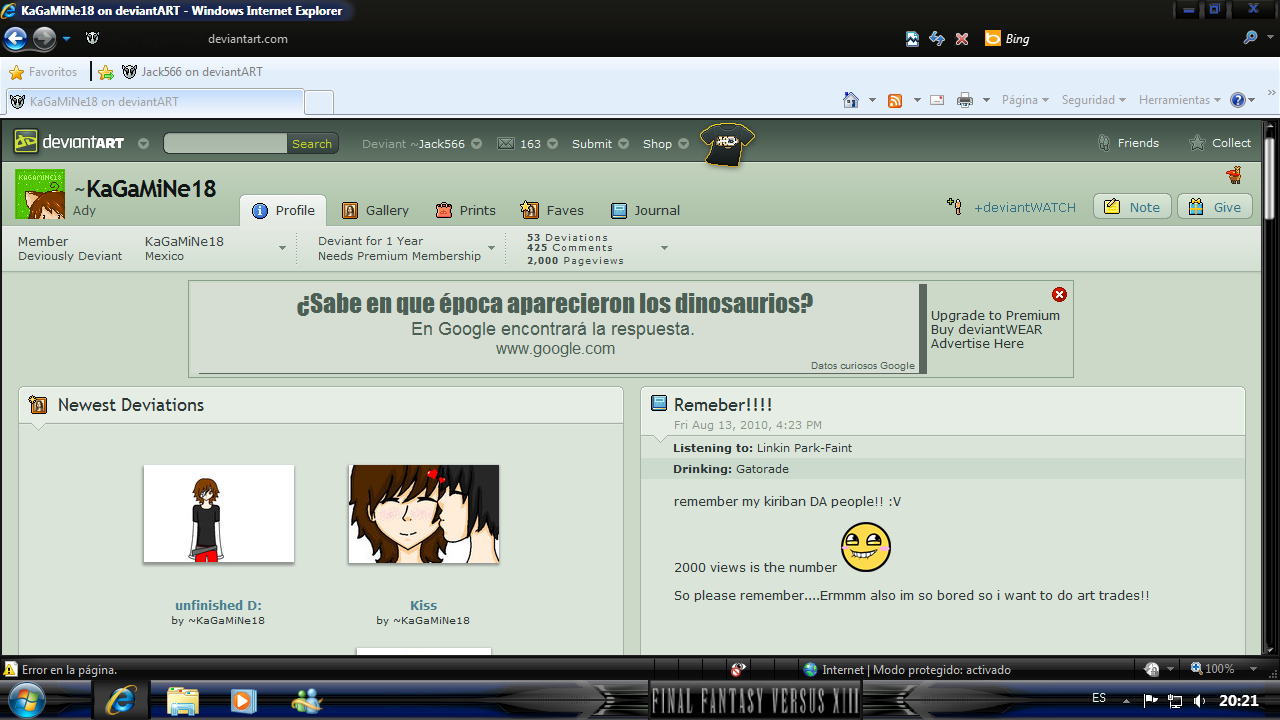This screenshot has height=720, width=1280.
Task: Switch to the Profile tab
Action: pos(283,210)
